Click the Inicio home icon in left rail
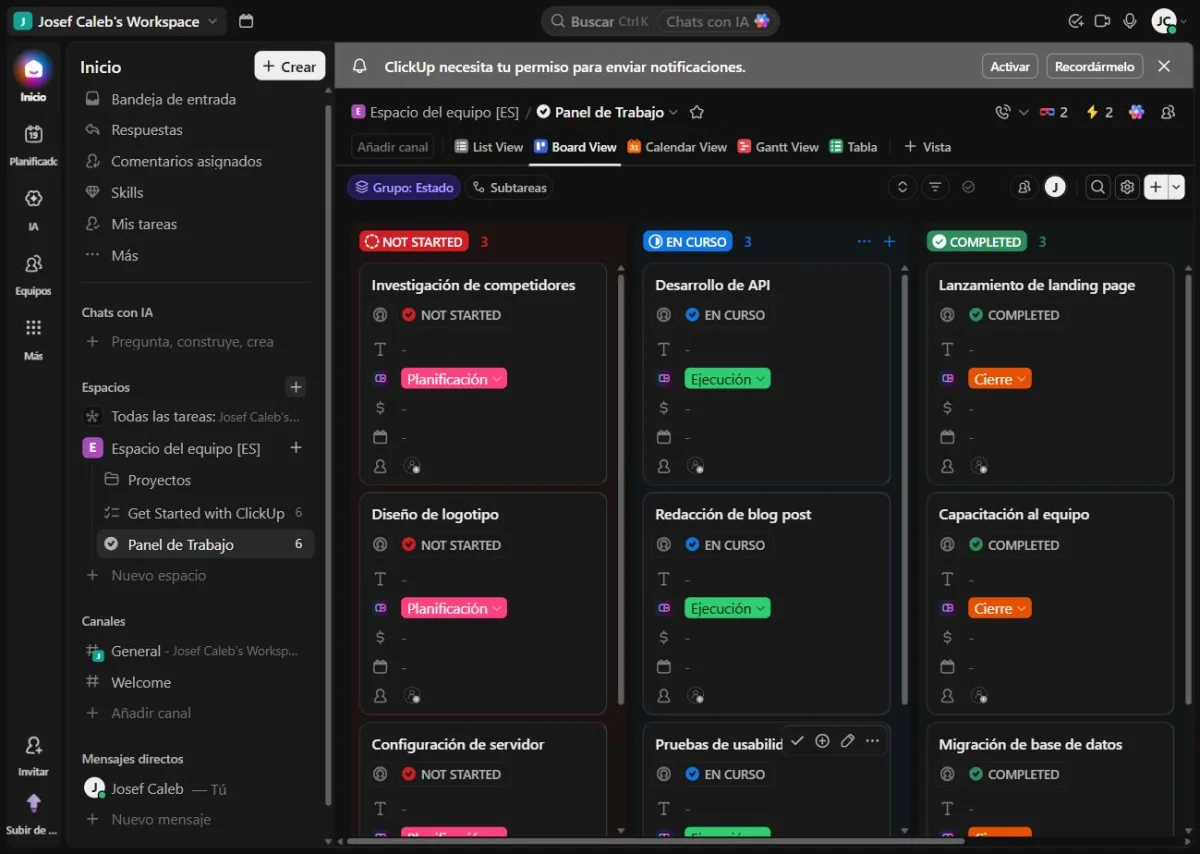The height and width of the screenshot is (854, 1200). (33, 69)
